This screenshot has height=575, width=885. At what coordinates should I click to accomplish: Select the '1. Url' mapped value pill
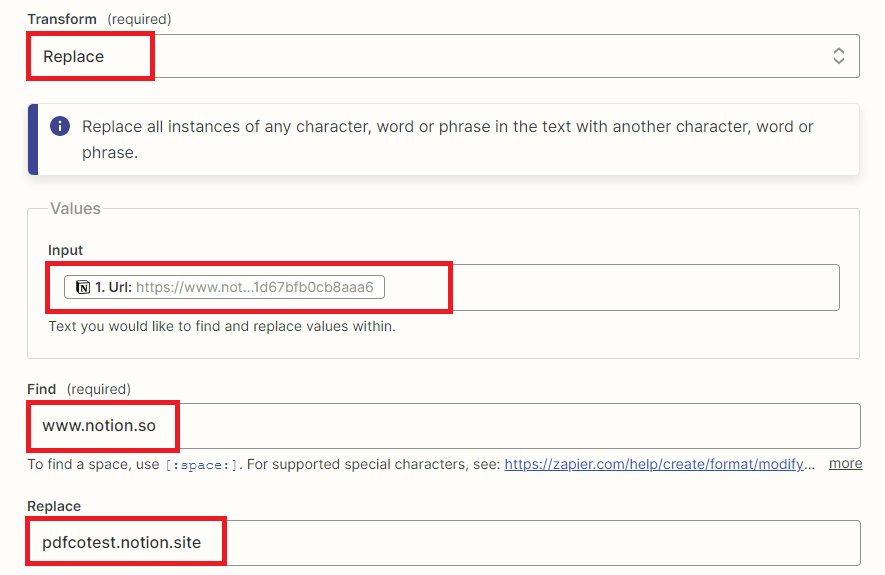pos(225,288)
